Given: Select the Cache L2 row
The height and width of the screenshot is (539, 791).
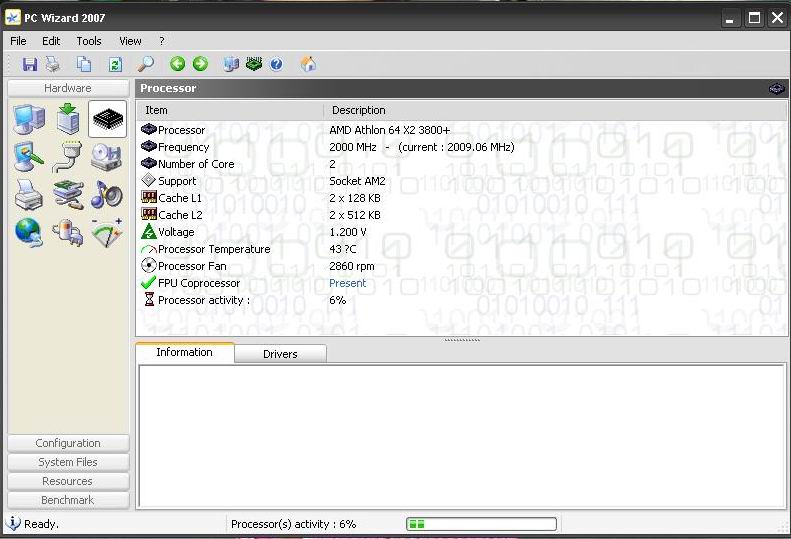Looking at the screenshot, I should [x=462, y=215].
